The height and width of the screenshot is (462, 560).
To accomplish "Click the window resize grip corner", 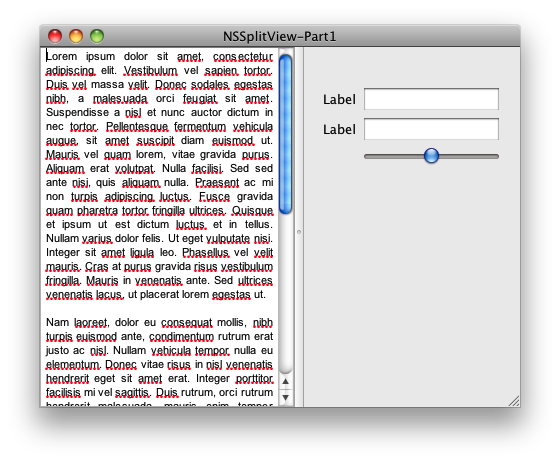I will pos(514,401).
